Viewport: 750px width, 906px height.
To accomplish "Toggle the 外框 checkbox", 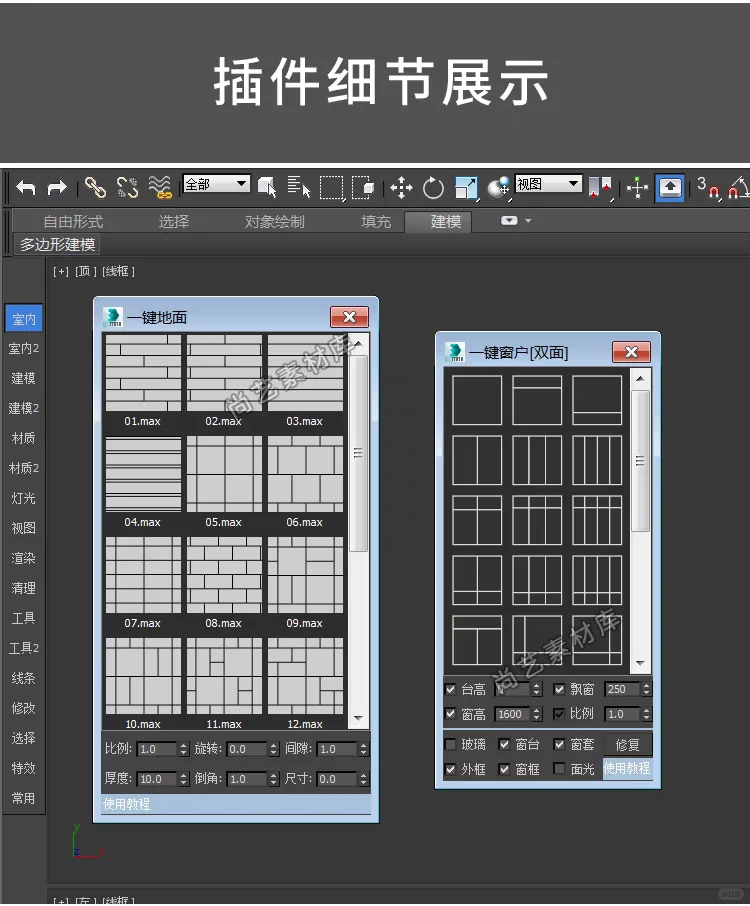I will [451, 769].
